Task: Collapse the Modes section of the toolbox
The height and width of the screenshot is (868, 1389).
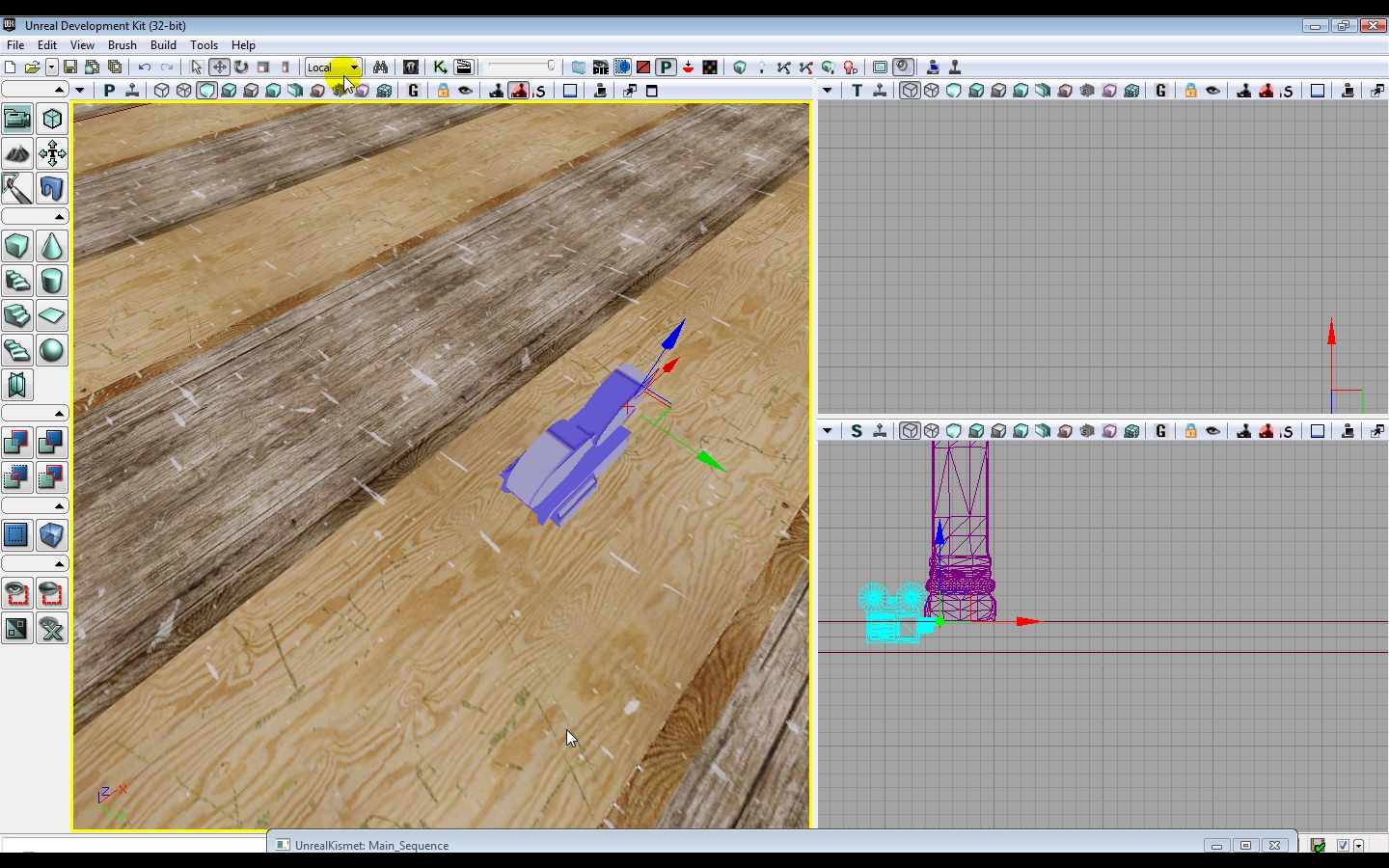Action: pyautogui.click(x=35, y=90)
